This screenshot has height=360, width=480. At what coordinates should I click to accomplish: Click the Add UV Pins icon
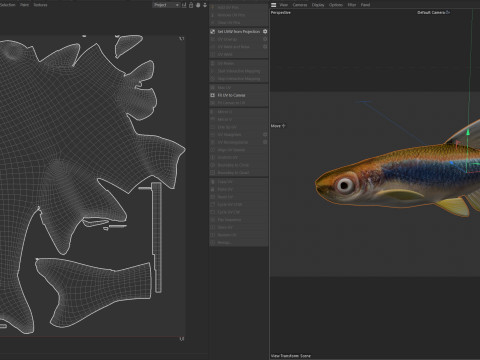[212, 7]
